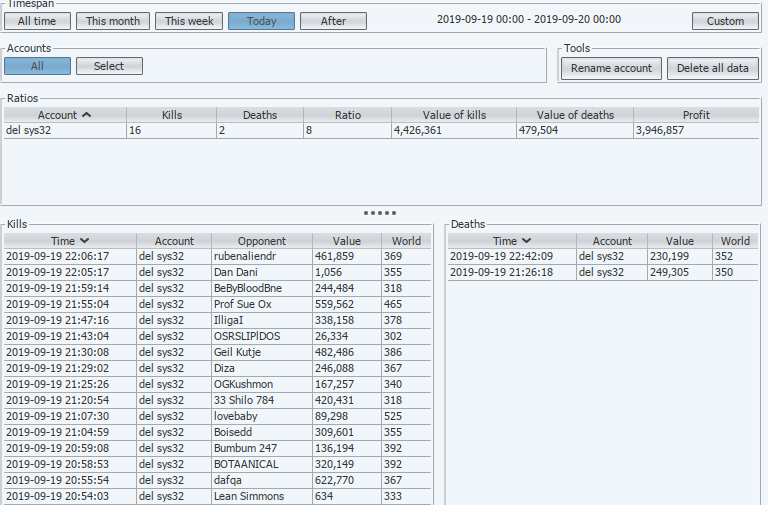768x505 pixels.
Task: Select kill against BOTAANICAL
Action: (218, 464)
